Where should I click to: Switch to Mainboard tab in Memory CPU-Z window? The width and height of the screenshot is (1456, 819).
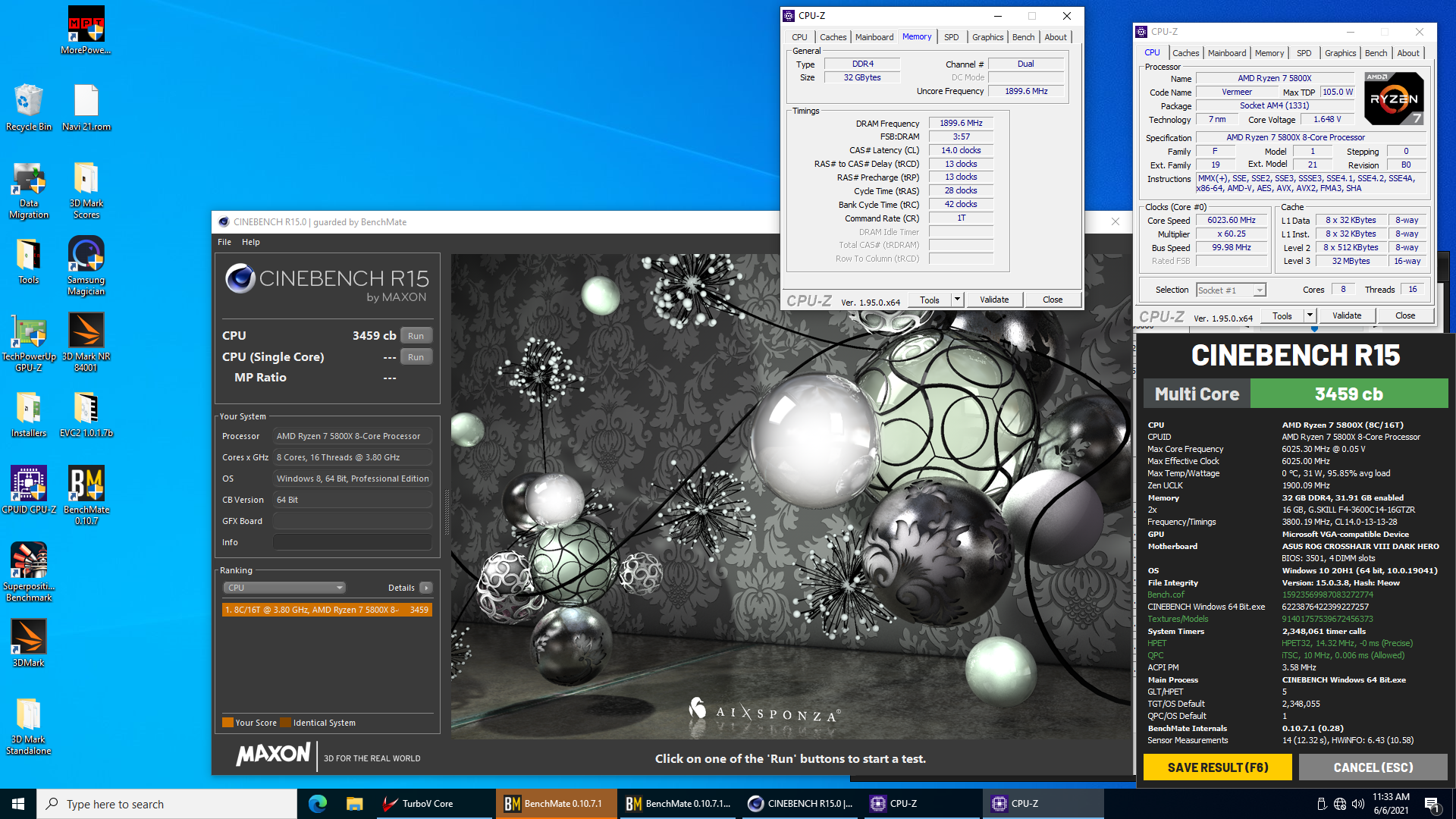coord(874,37)
